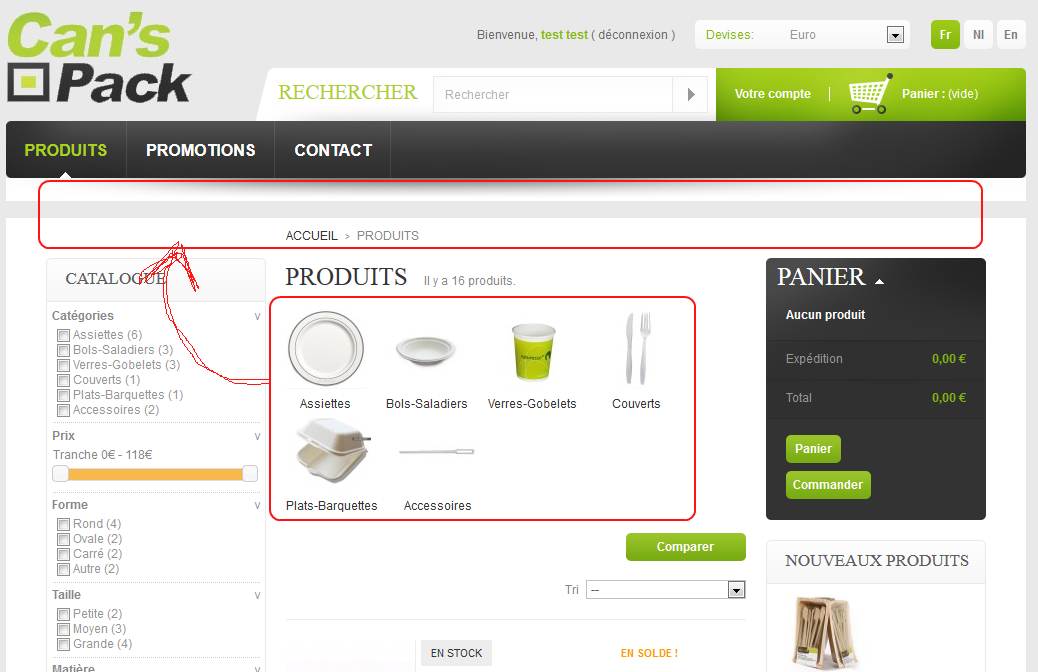Click the right handle of price slider
The width and height of the screenshot is (1038, 672).
[250, 473]
